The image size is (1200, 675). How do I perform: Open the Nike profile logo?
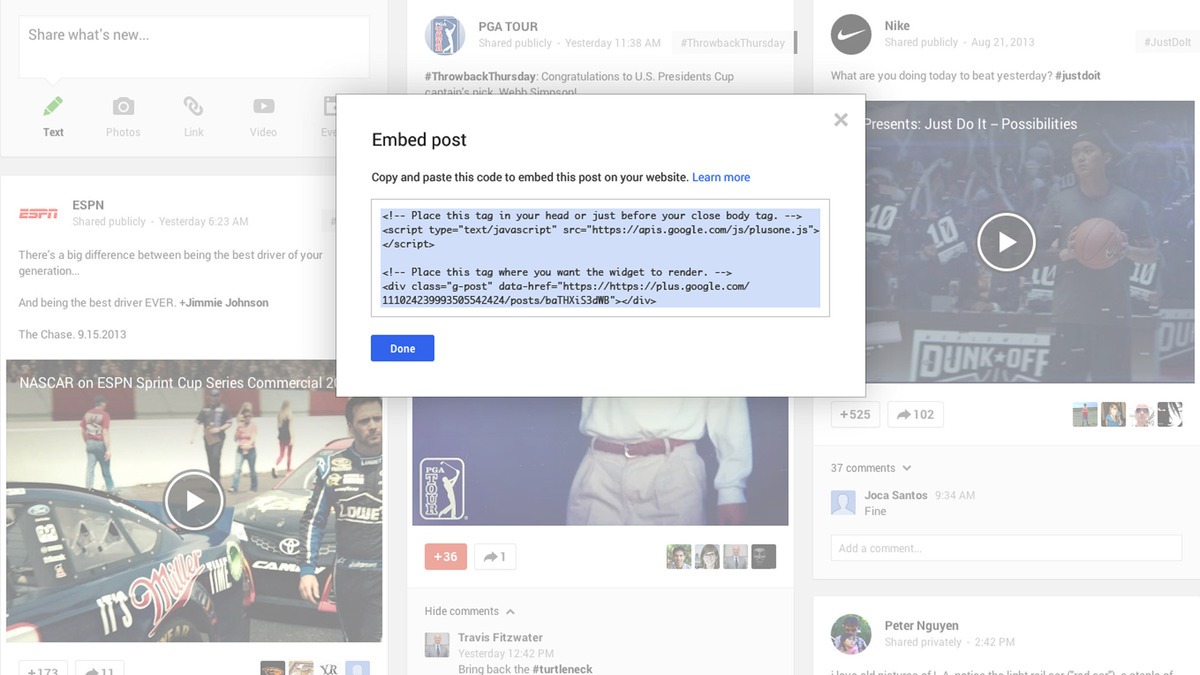coord(851,35)
